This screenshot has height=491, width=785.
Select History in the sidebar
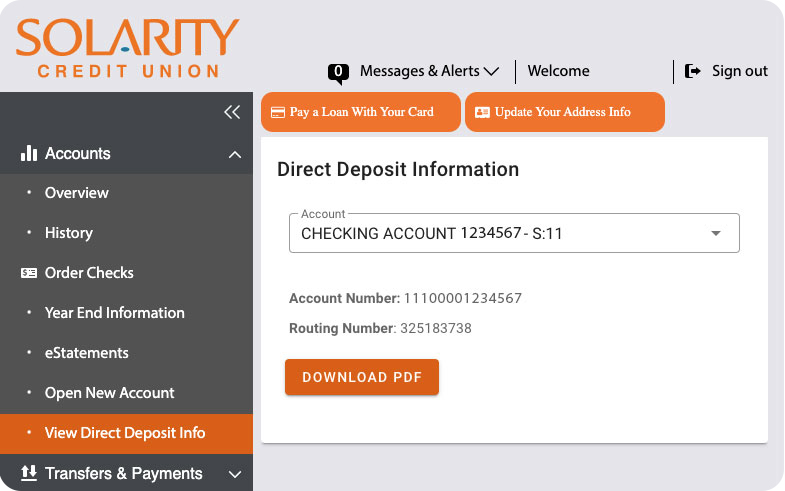click(68, 233)
